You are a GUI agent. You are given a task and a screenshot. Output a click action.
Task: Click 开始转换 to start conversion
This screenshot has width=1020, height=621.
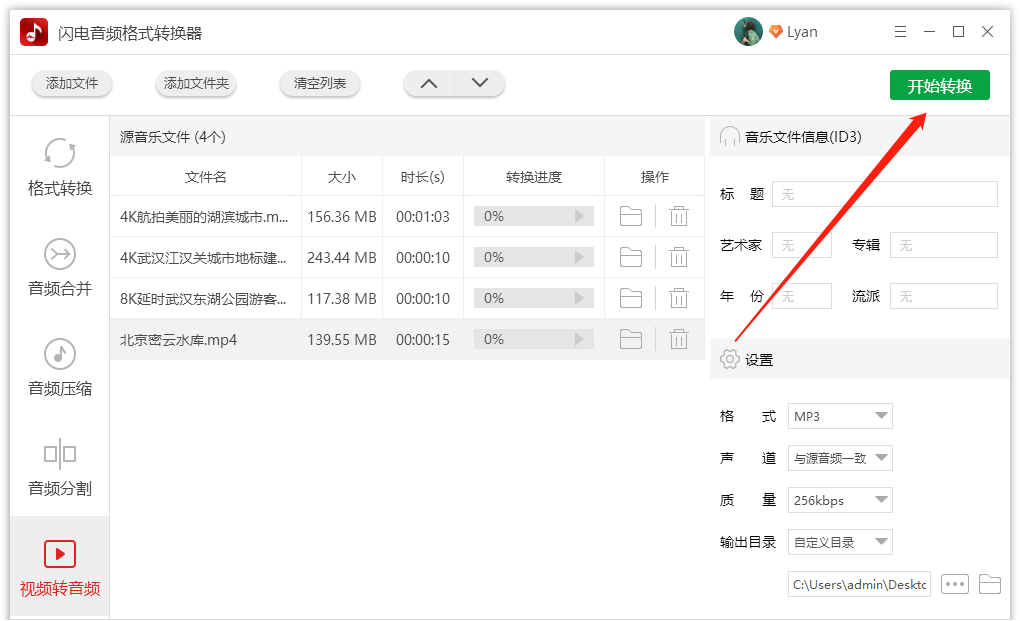pos(939,85)
